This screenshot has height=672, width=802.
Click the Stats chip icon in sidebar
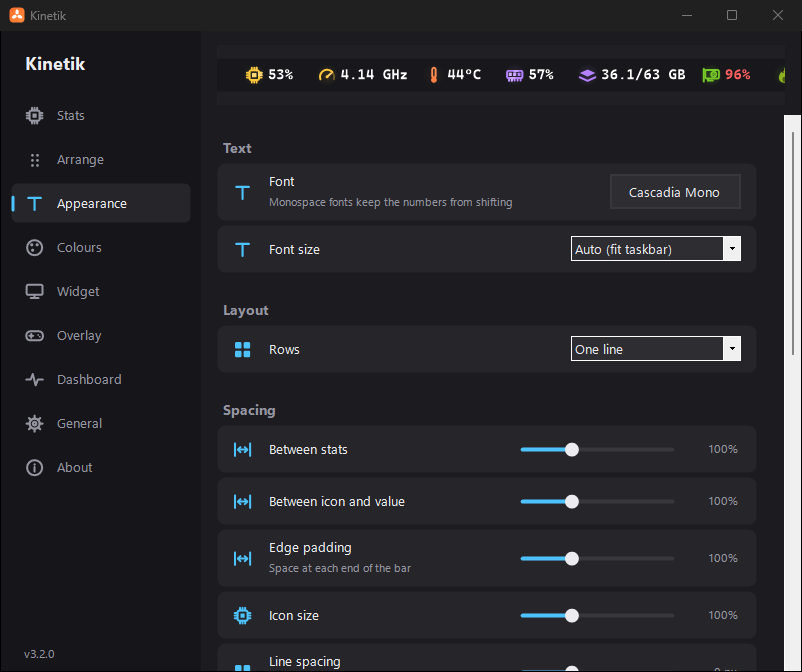coord(34,116)
